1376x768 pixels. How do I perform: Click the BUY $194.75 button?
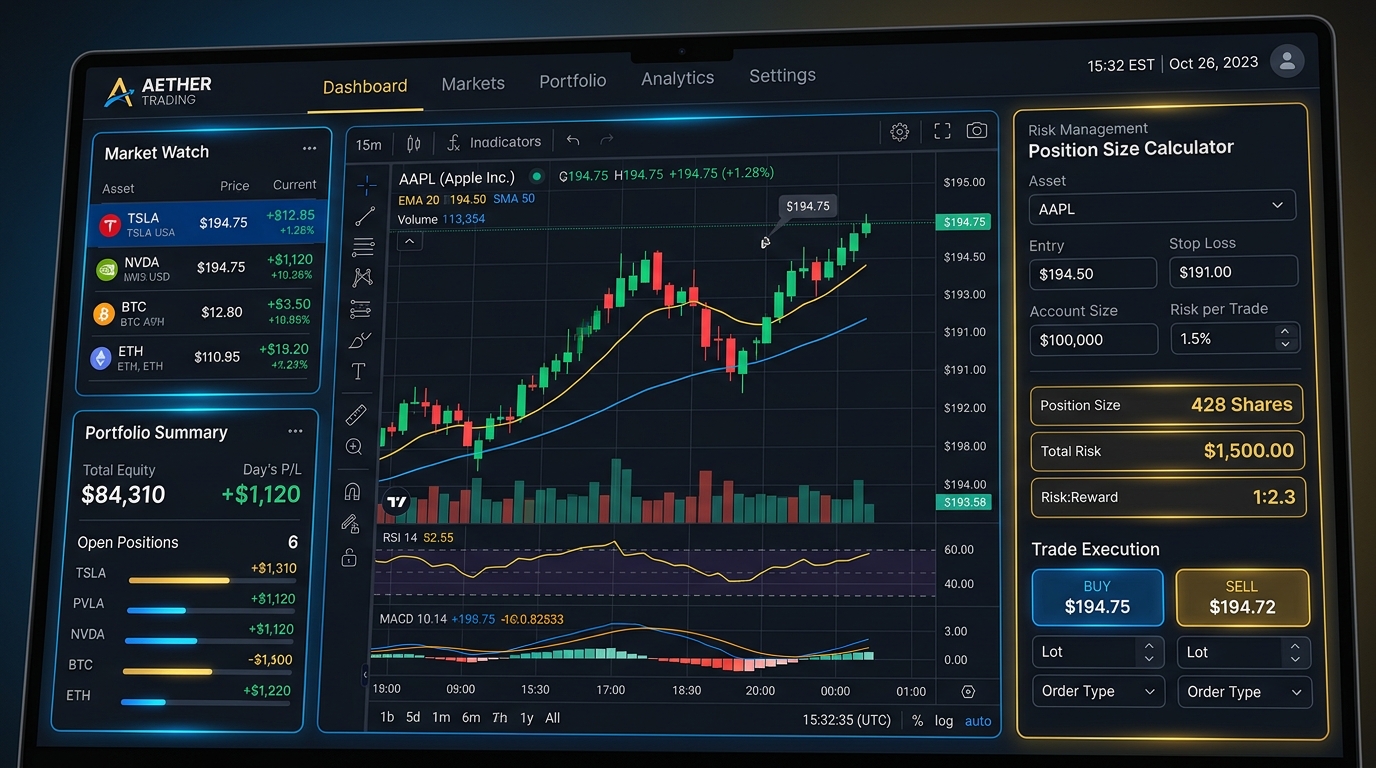point(1098,597)
